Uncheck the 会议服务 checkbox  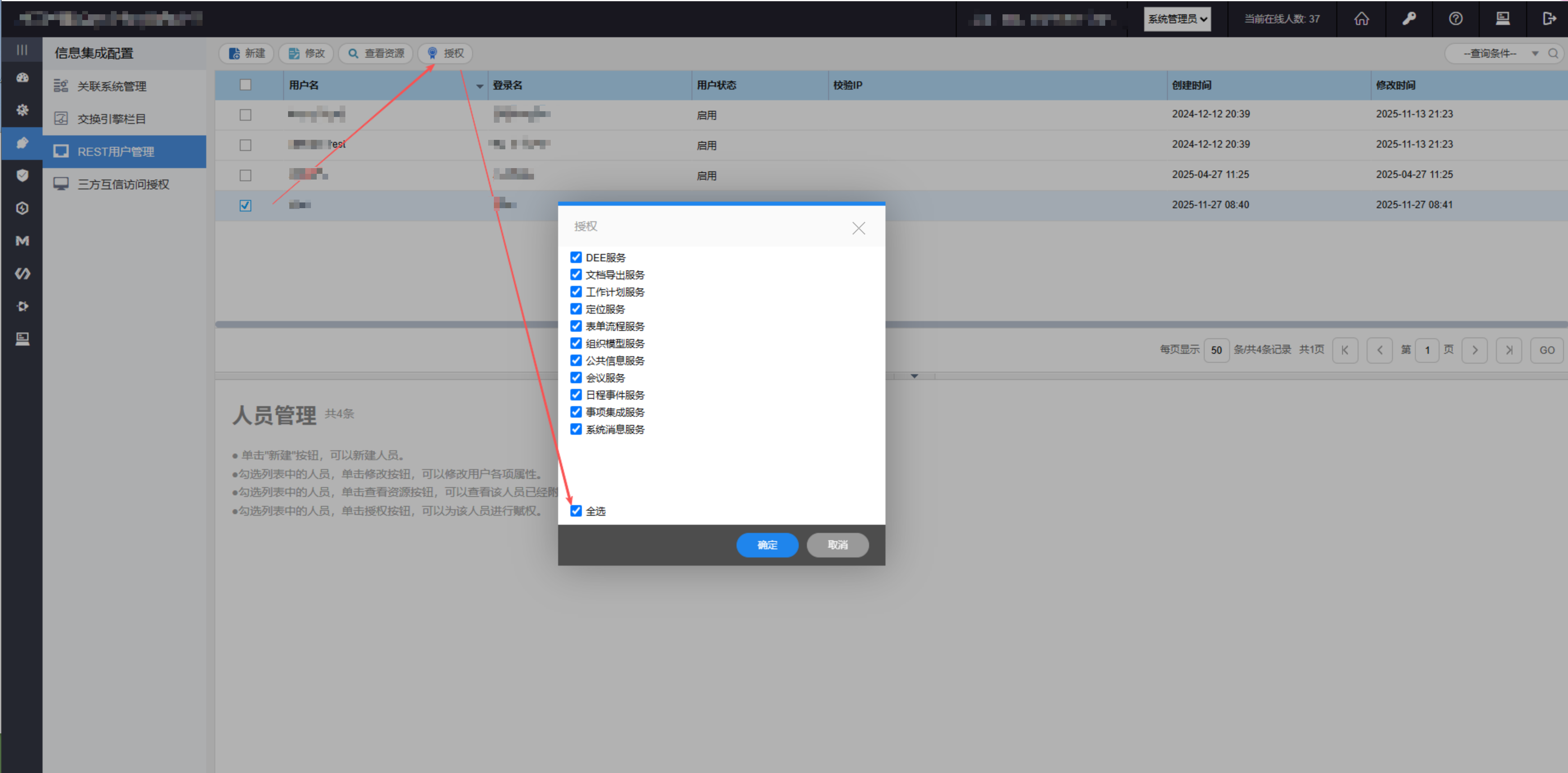[576, 378]
